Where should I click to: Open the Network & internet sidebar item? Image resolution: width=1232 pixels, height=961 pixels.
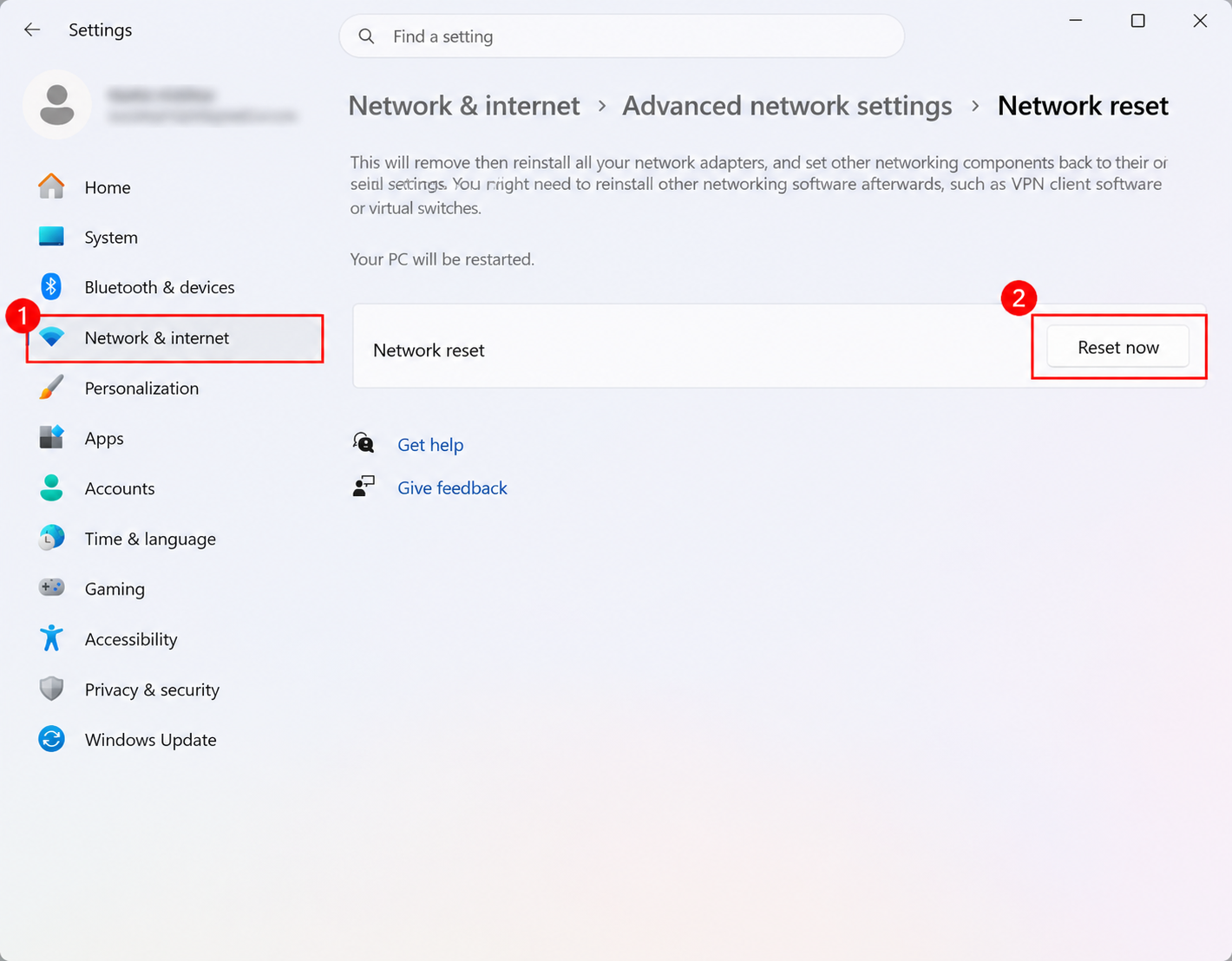[175, 338]
